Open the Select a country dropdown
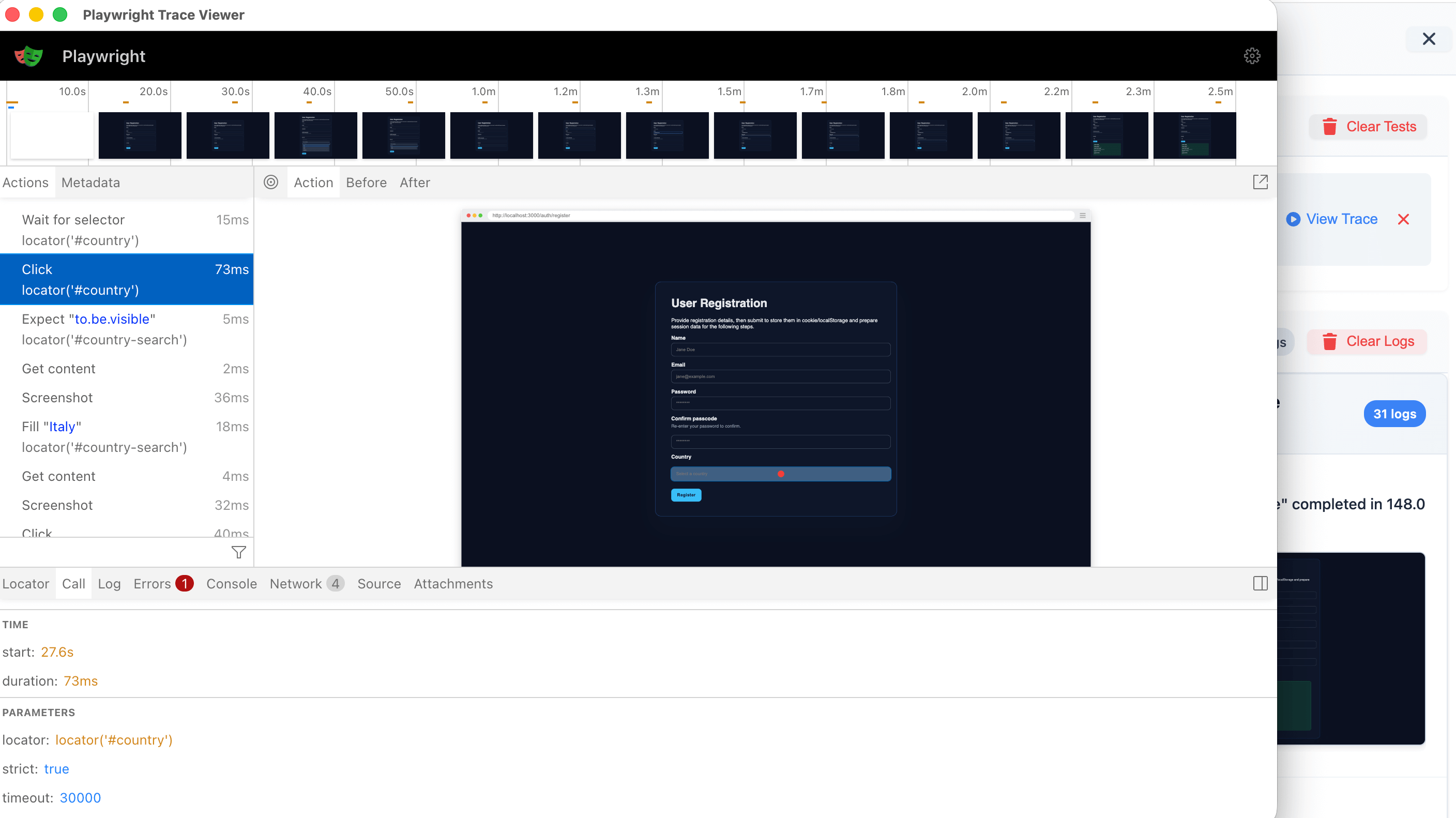 780,474
